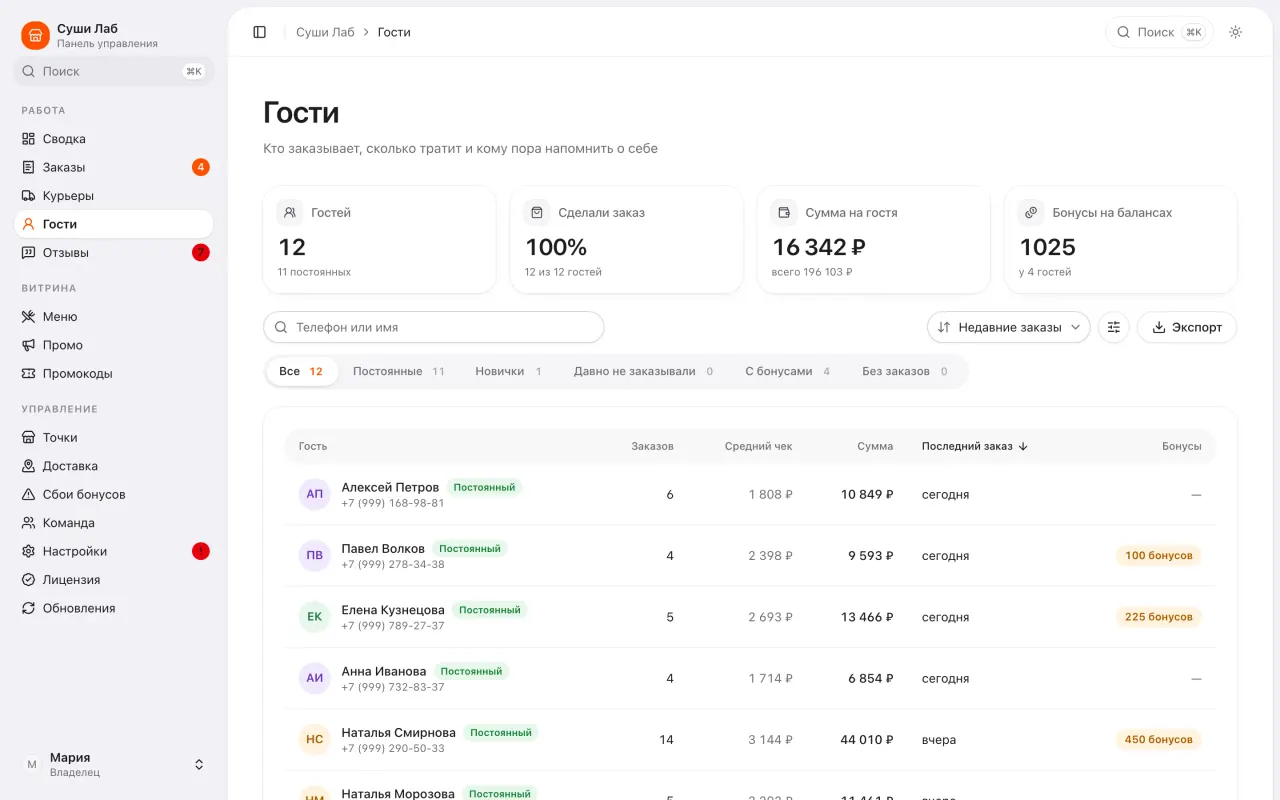Viewport: 1280px width, 800px height.
Task: Click the top-right Поиск button
Action: click(x=1160, y=32)
